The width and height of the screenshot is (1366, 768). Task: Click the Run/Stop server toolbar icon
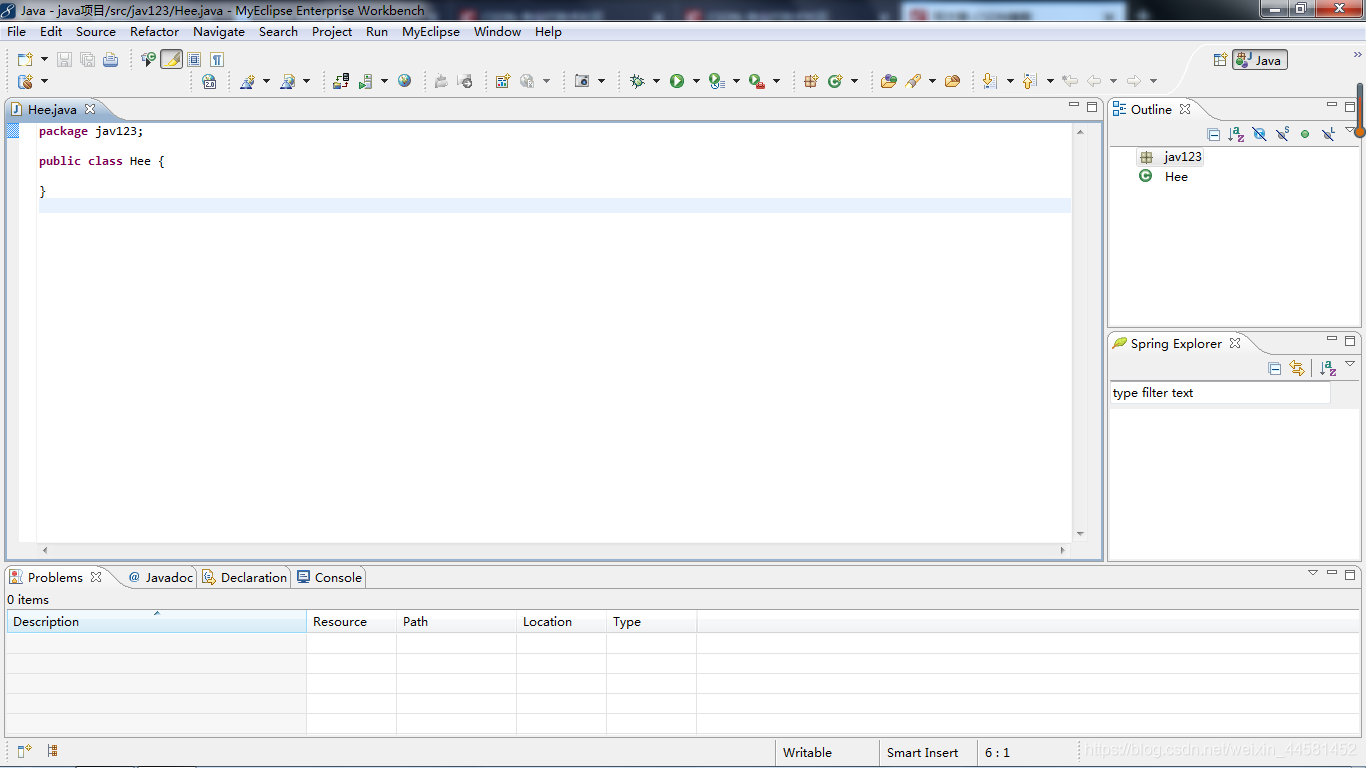coord(366,81)
